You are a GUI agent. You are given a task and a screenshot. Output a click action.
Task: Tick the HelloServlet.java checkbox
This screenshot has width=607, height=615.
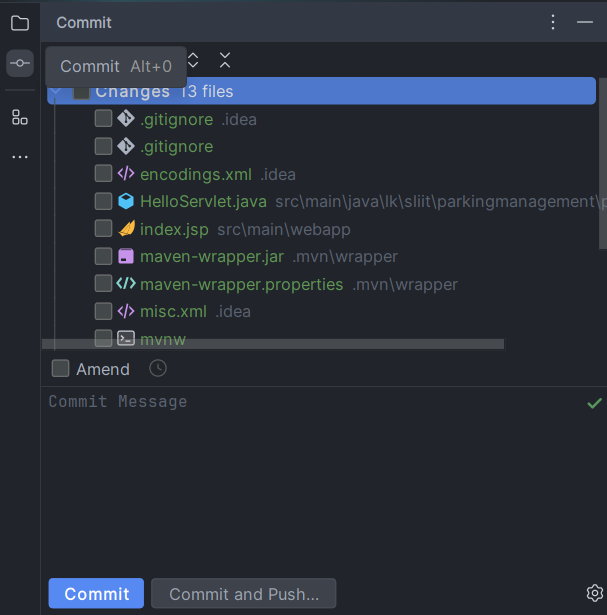[103, 202]
